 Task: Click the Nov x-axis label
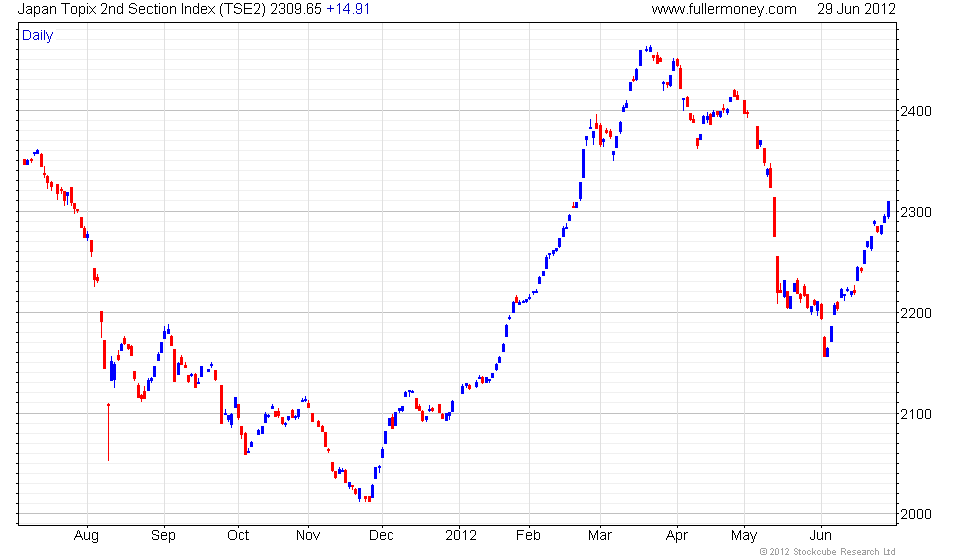point(308,536)
